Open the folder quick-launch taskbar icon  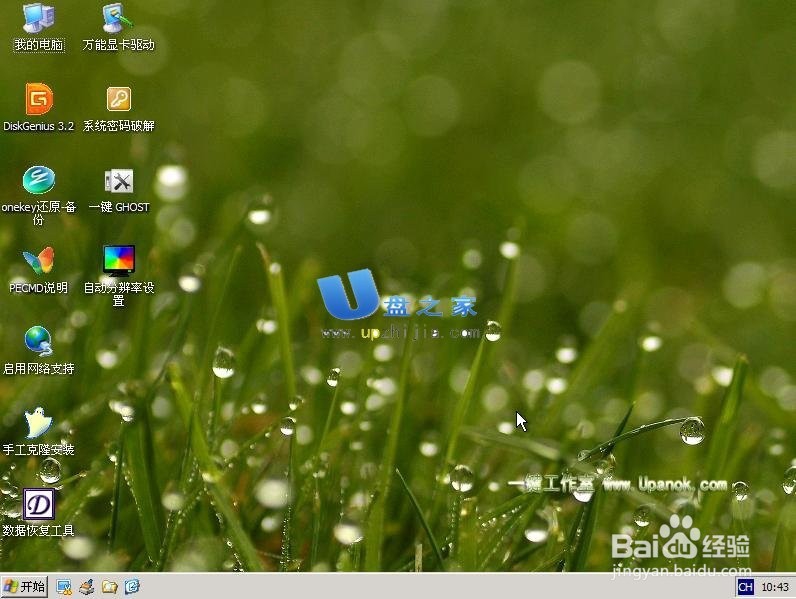tap(109, 587)
